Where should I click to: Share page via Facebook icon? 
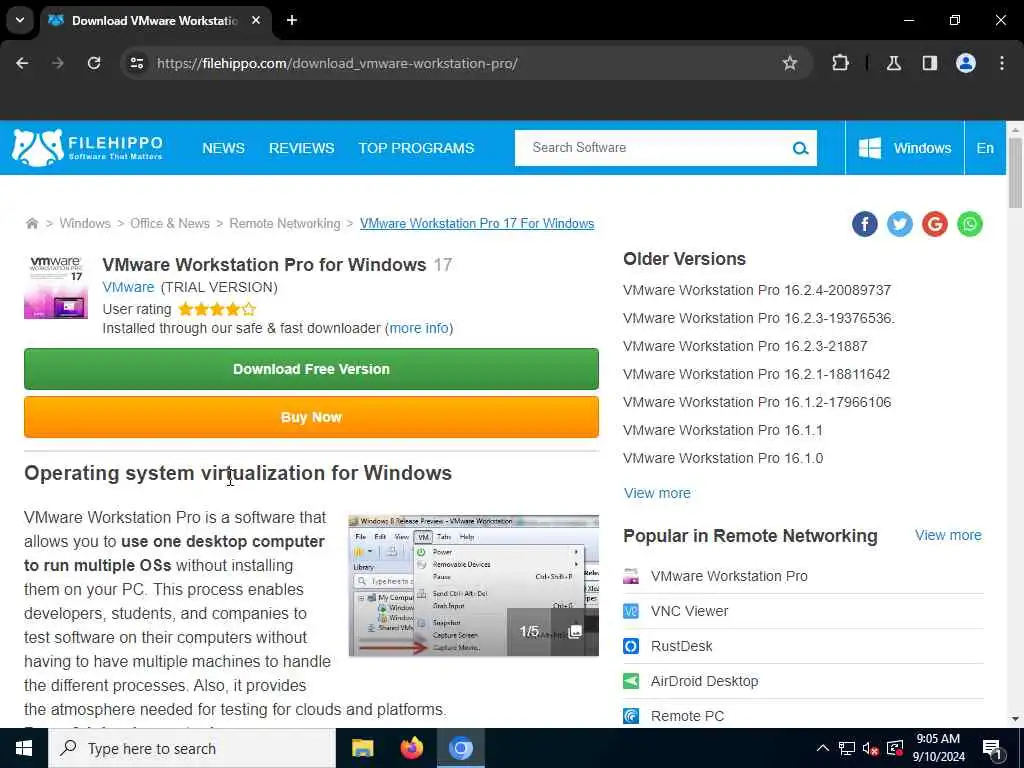(865, 224)
